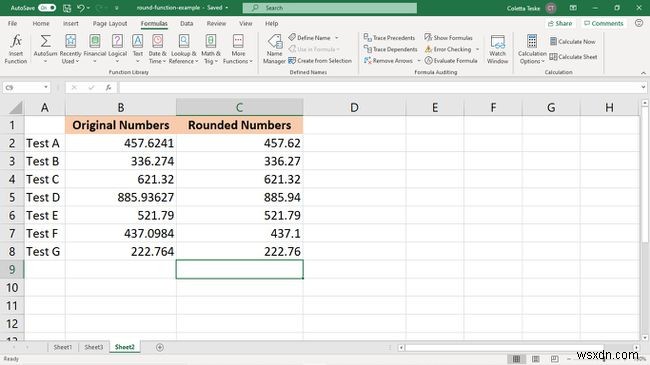
Task: Switch to the Data tab
Action: tap(187, 24)
